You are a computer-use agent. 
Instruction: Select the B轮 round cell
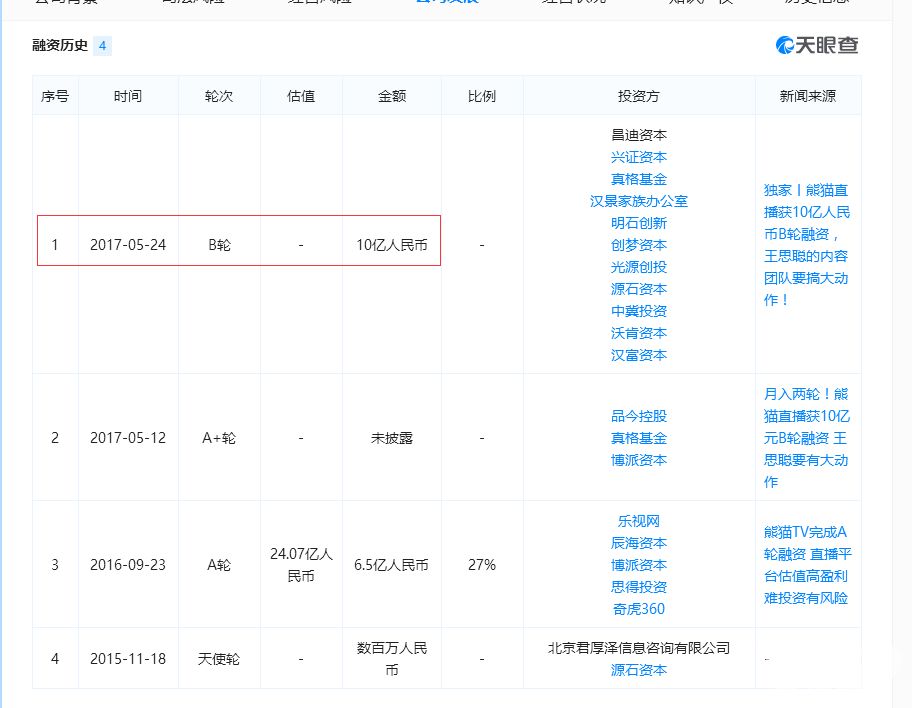coord(219,245)
